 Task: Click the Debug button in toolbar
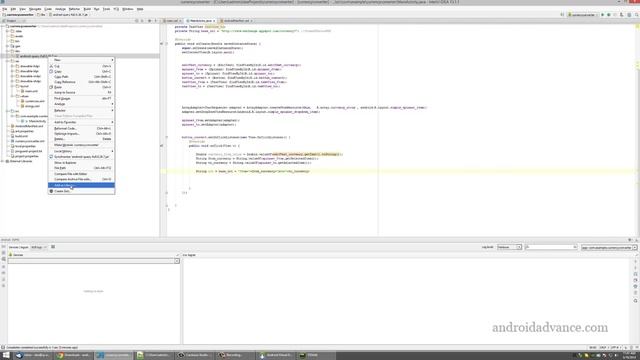tap(609, 15)
